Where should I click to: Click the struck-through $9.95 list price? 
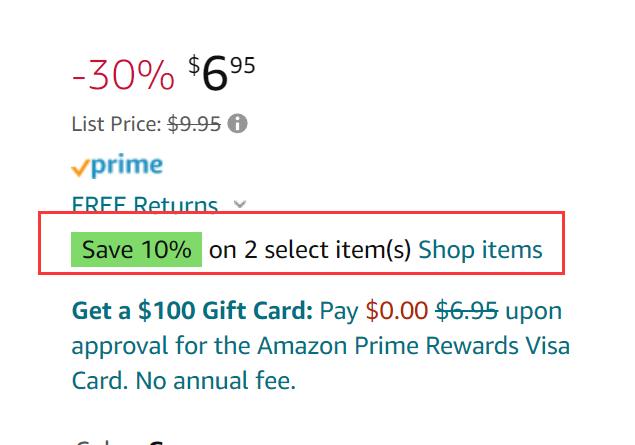coord(194,124)
